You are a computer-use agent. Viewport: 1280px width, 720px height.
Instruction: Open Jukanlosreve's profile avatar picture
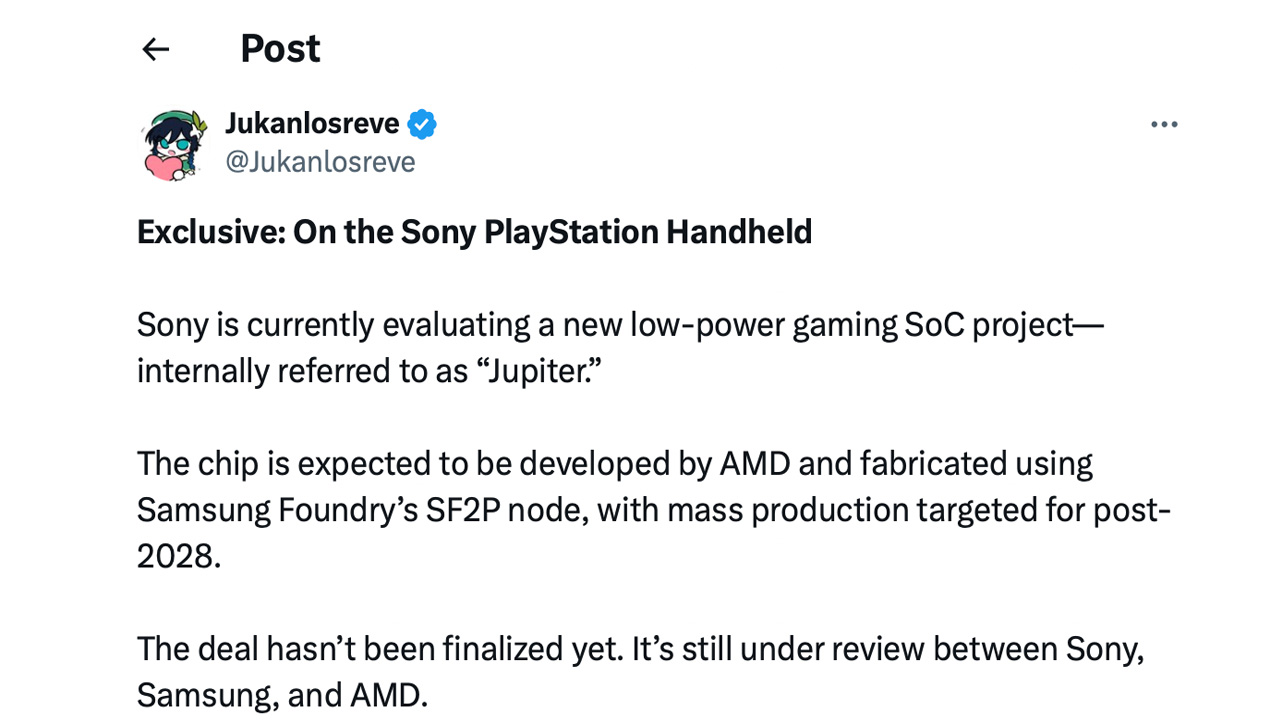coord(173,144)
